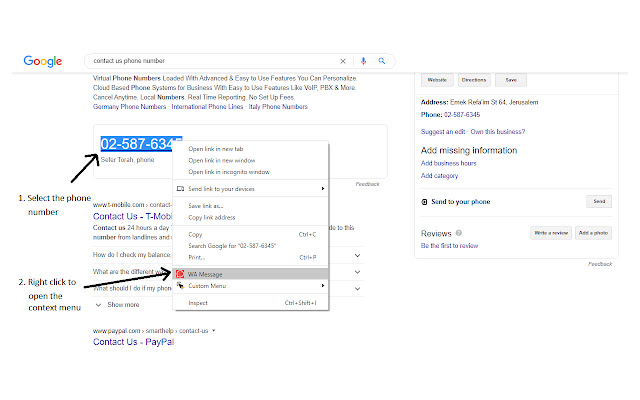Screen dimensions: 640x400
Task: Open International Phone Lines link
Action: click(x=207, y=107)
